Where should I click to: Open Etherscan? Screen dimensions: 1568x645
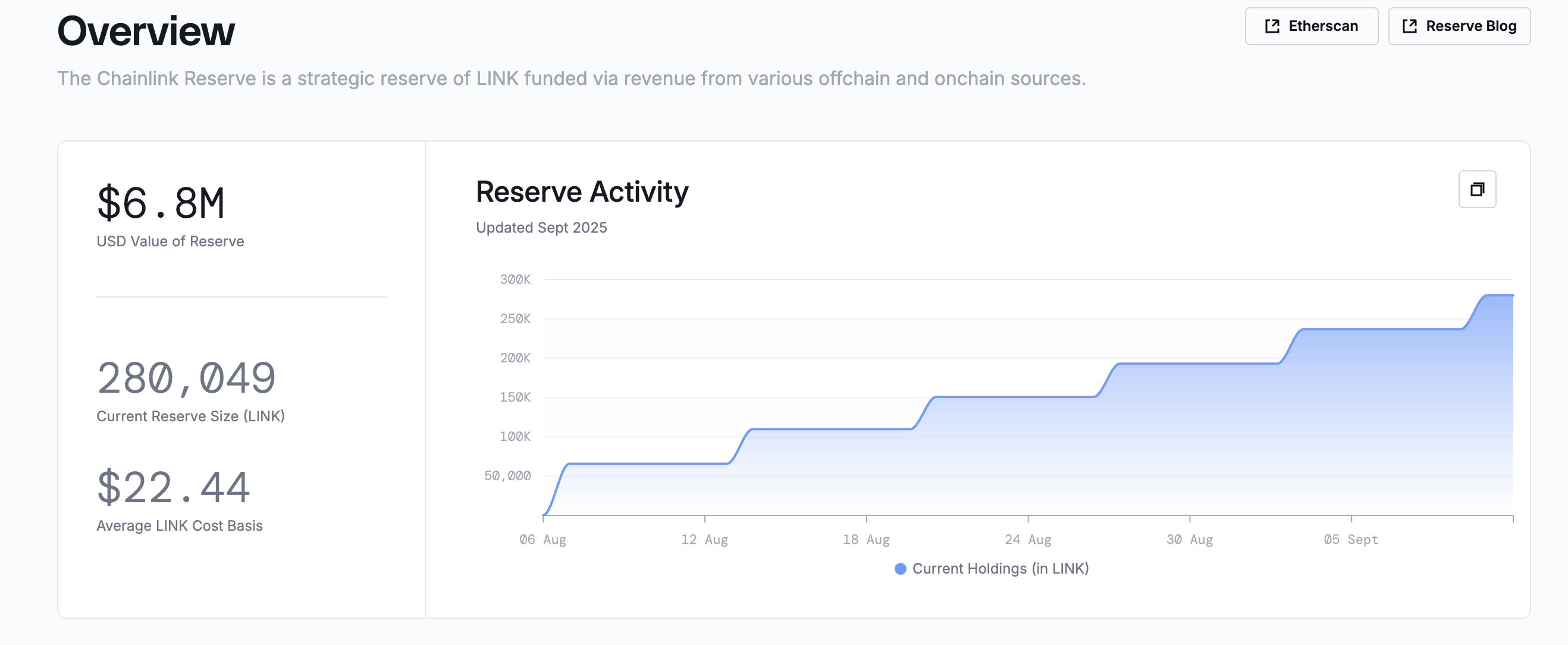point(1312,26)
